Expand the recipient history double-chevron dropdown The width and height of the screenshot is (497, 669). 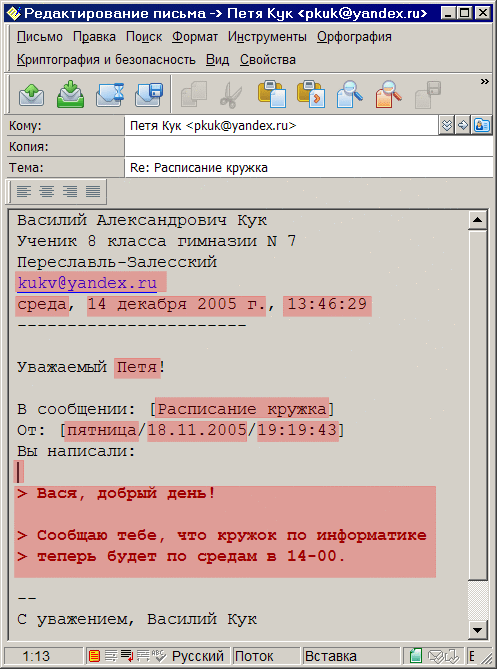[446, 126]
